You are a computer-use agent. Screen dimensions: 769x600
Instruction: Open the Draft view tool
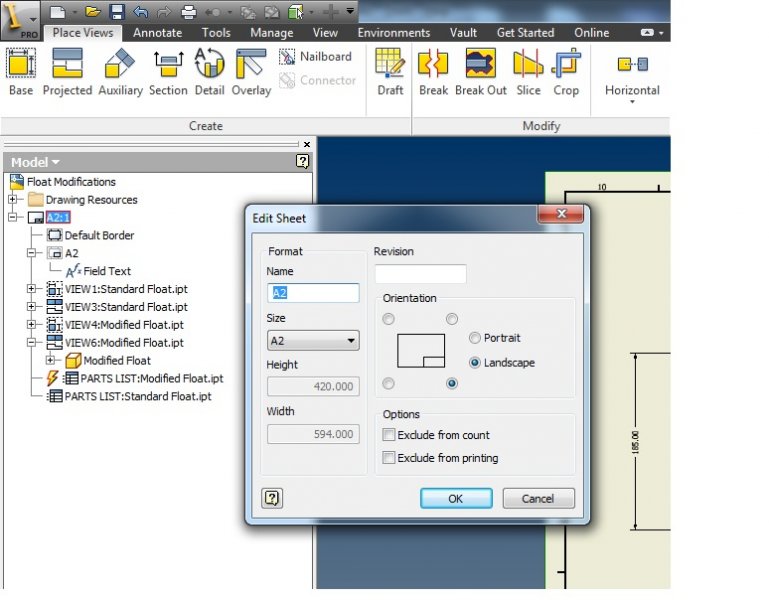(x=390, y=72)
